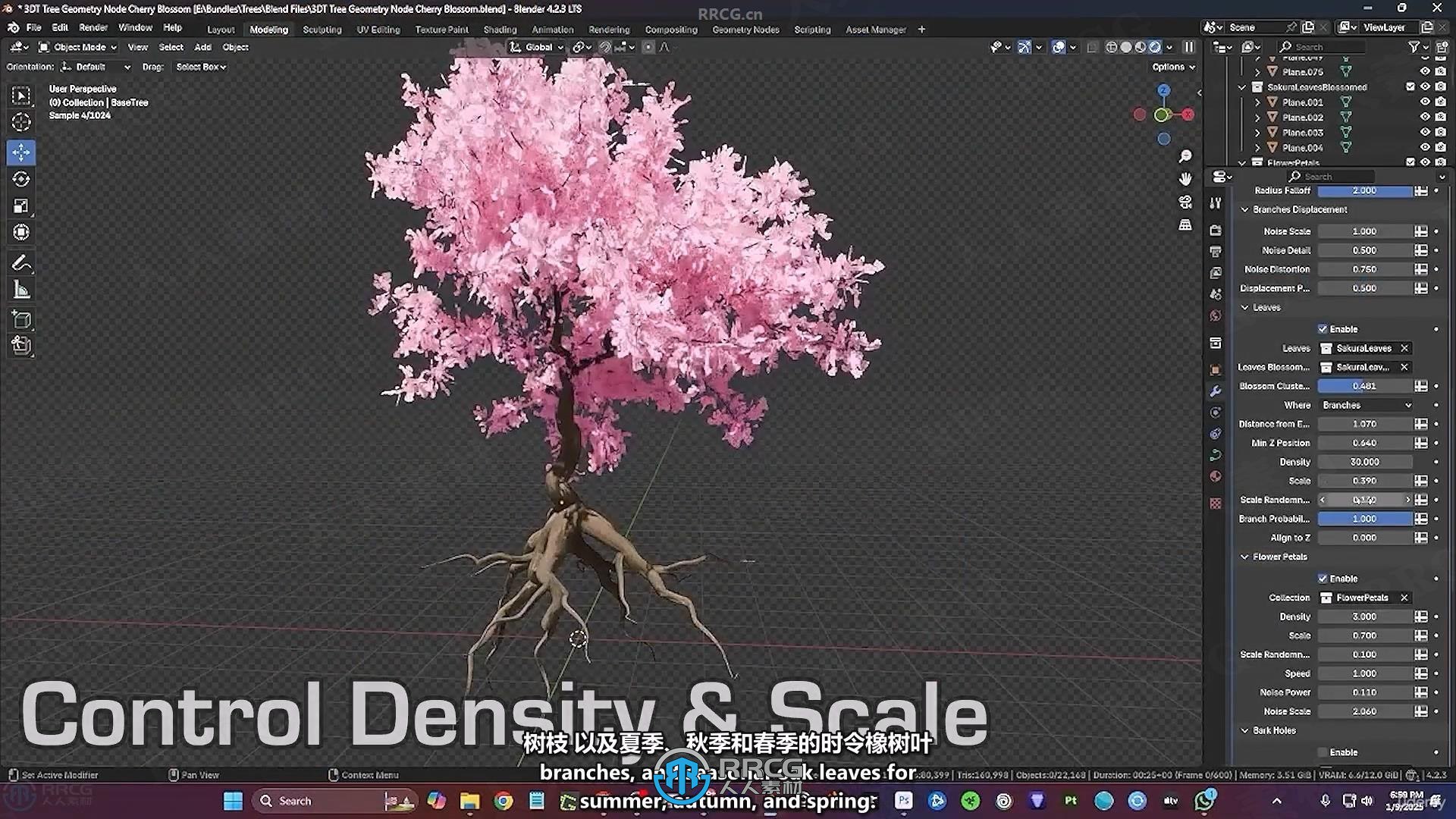Select the Move tool in left toolbar
This screenshot has height=819, width=1456.
pyautogui.click(x=21, y=152)
